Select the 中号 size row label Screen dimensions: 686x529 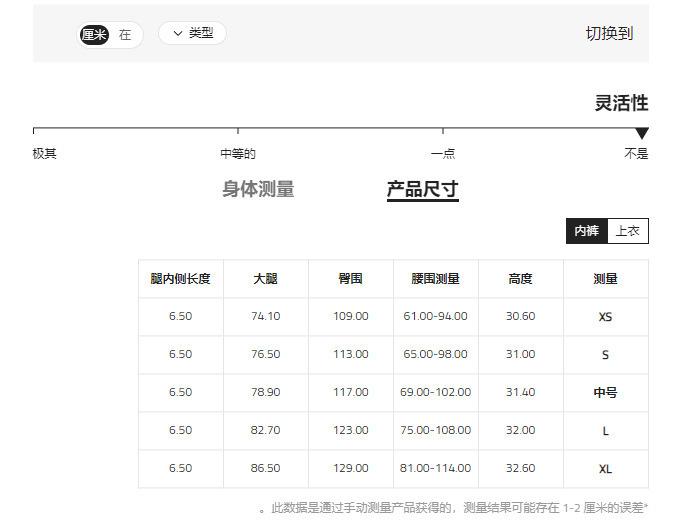(605, 393)
